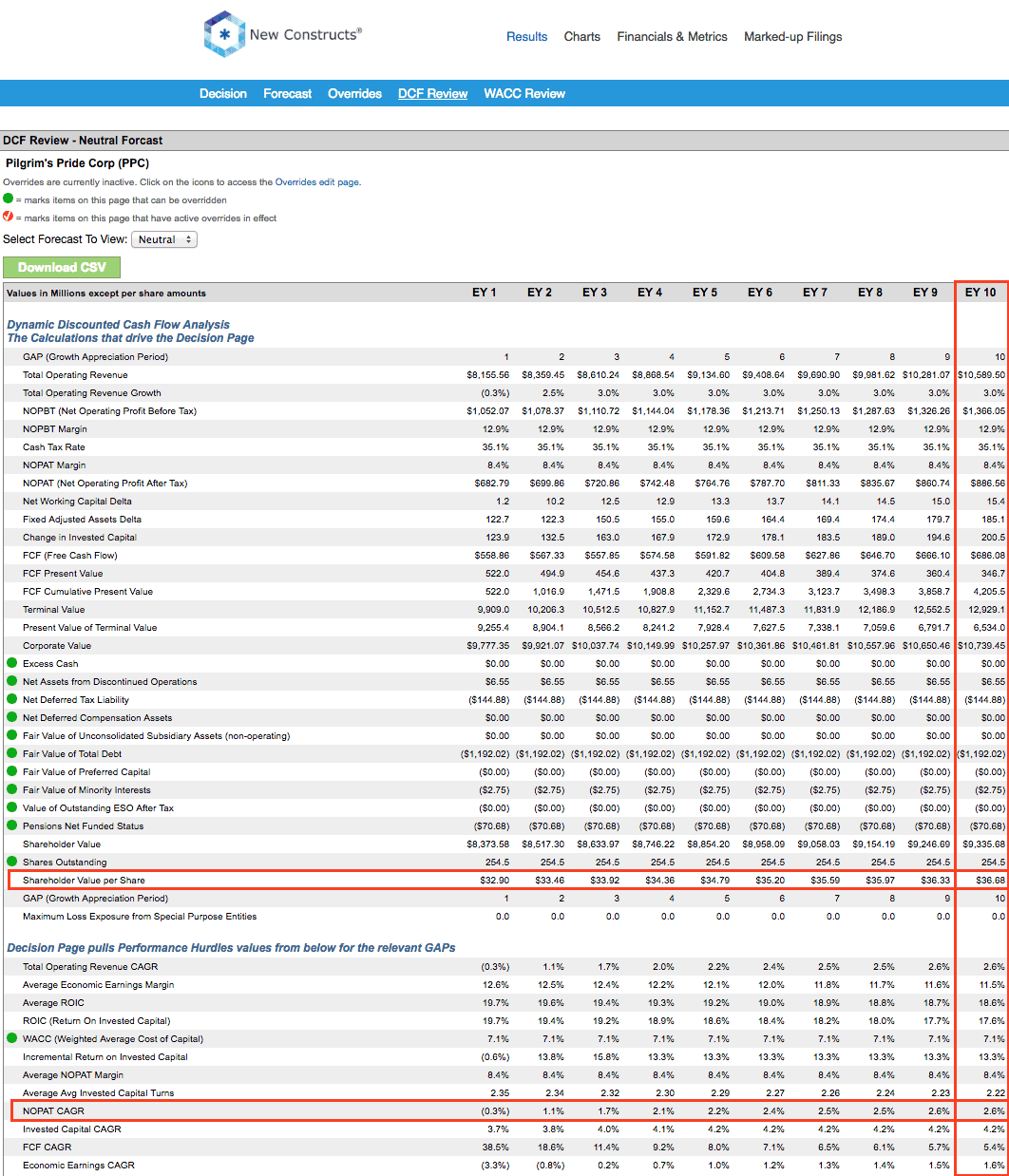Navigate to Financials & Metrics
This screenshot has width=1009, height=1176.
[673, 37]
